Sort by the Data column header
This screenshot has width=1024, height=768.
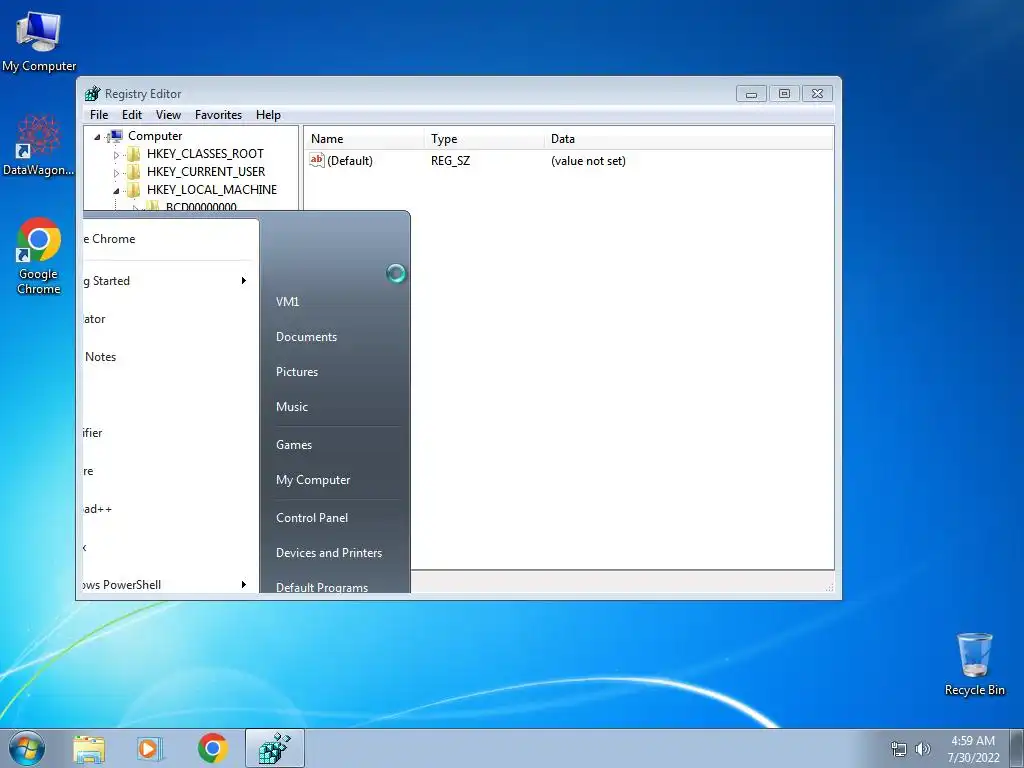[688, 138]
